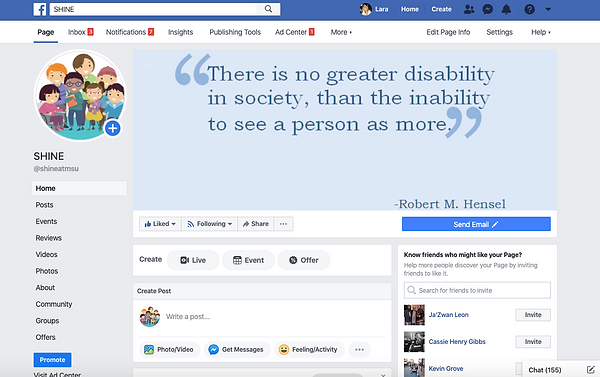The height and width of the screenshot is (377, 600).
Task: Switch to the Page tab
Action: point(46,32)
